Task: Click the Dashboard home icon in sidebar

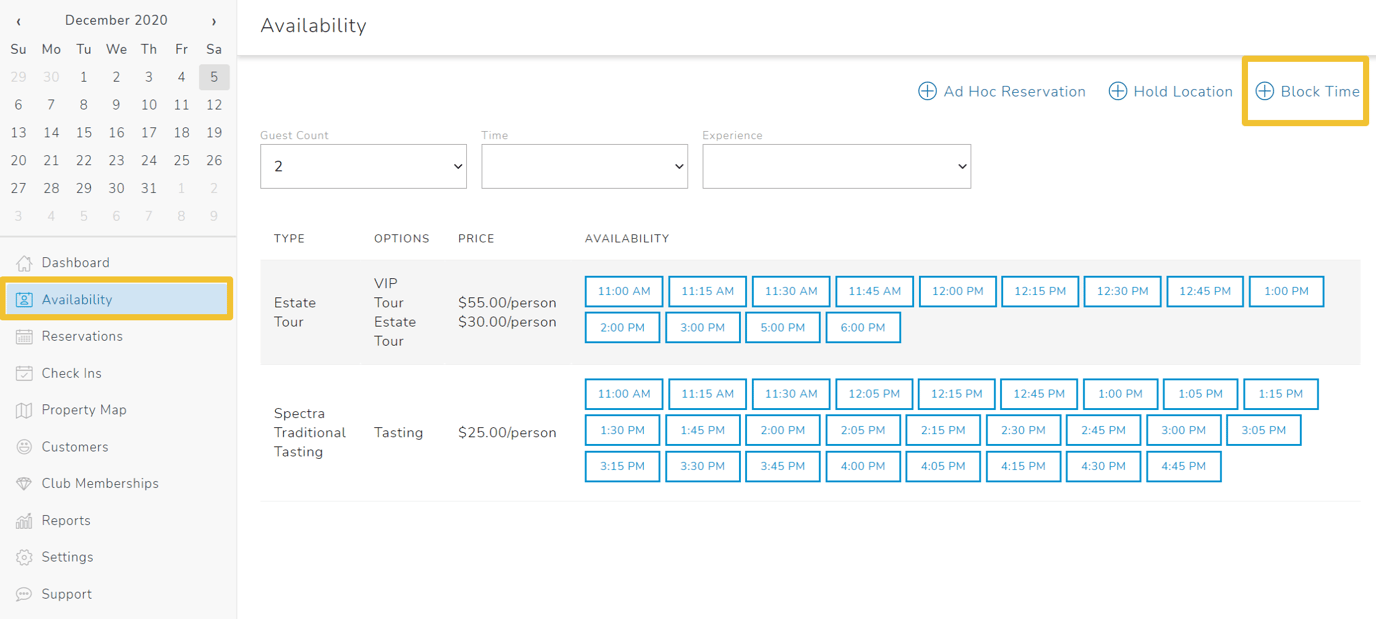Action: coord(24,263)
